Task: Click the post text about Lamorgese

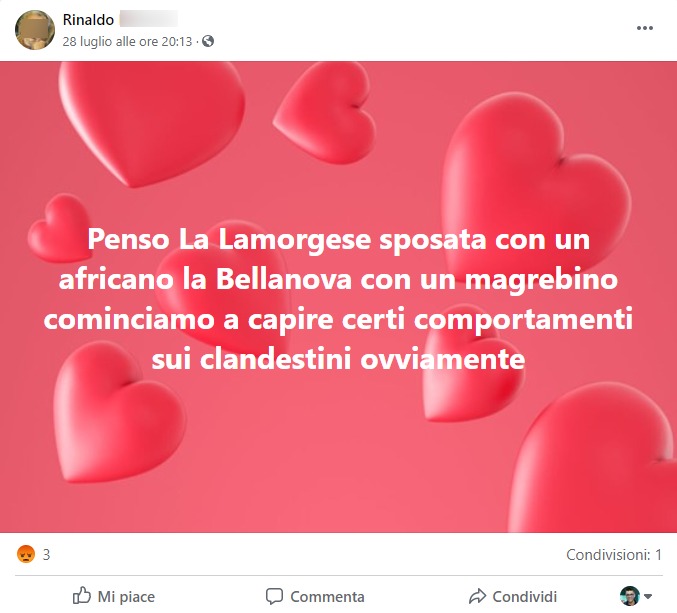Action: (x=338, y=298)
